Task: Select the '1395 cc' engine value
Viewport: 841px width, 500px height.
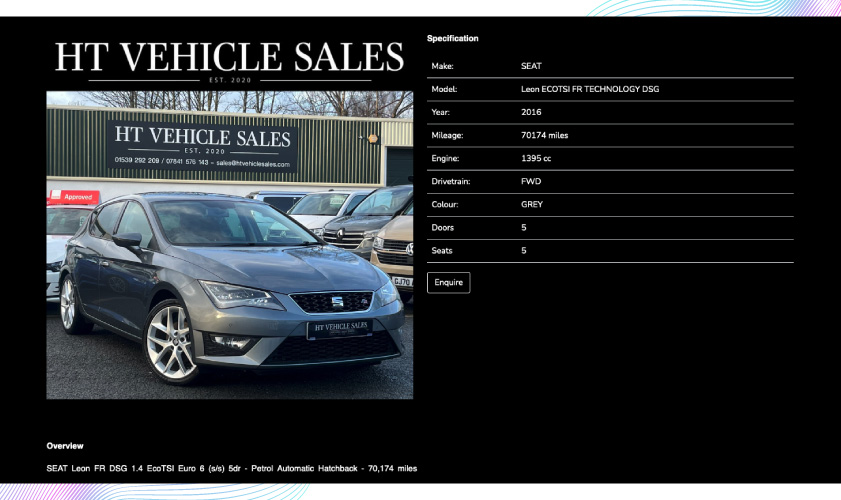Action: (x=536, y=158)
